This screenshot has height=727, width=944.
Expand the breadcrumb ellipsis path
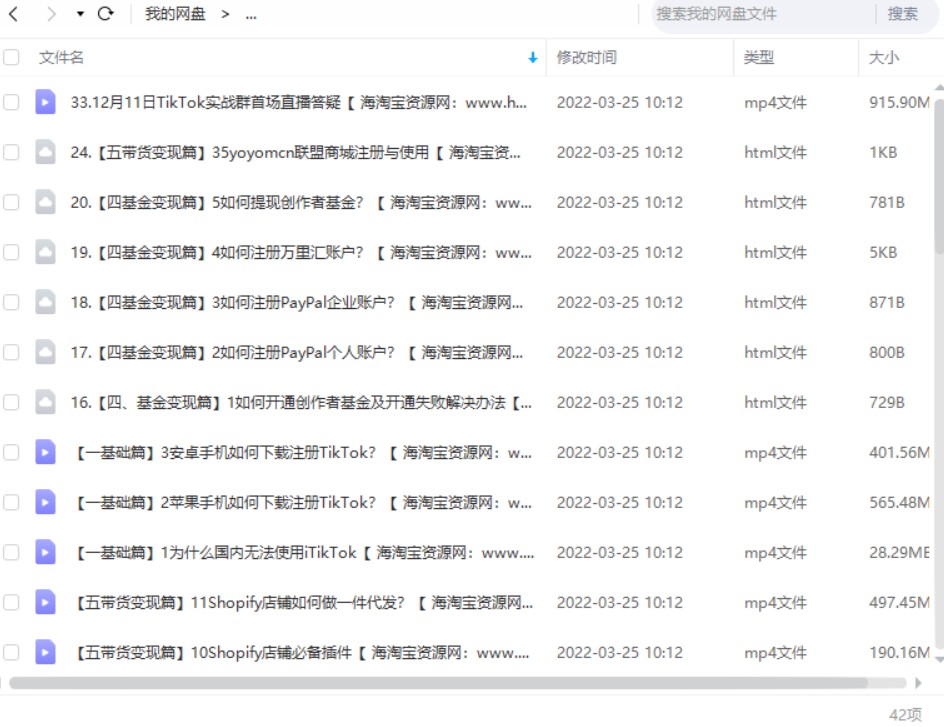[x=251, y=15]
